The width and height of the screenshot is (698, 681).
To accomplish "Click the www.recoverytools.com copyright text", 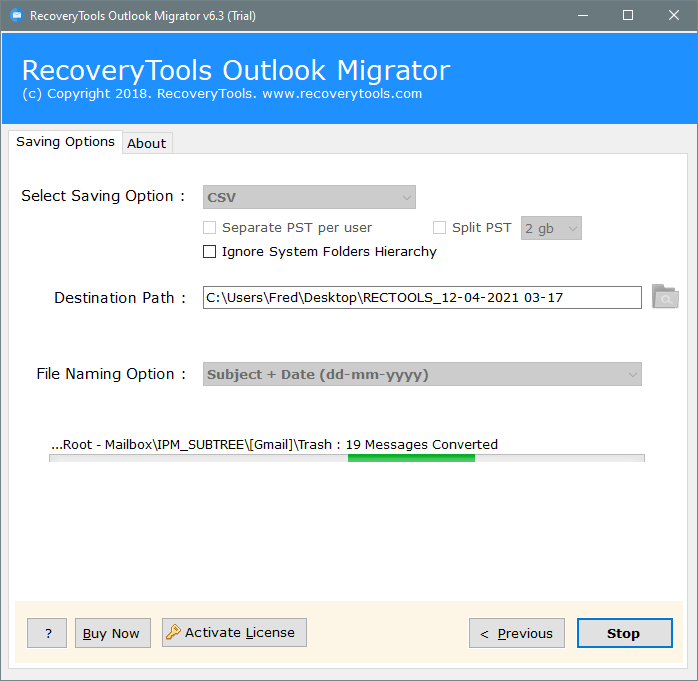I will coord(342,94).
